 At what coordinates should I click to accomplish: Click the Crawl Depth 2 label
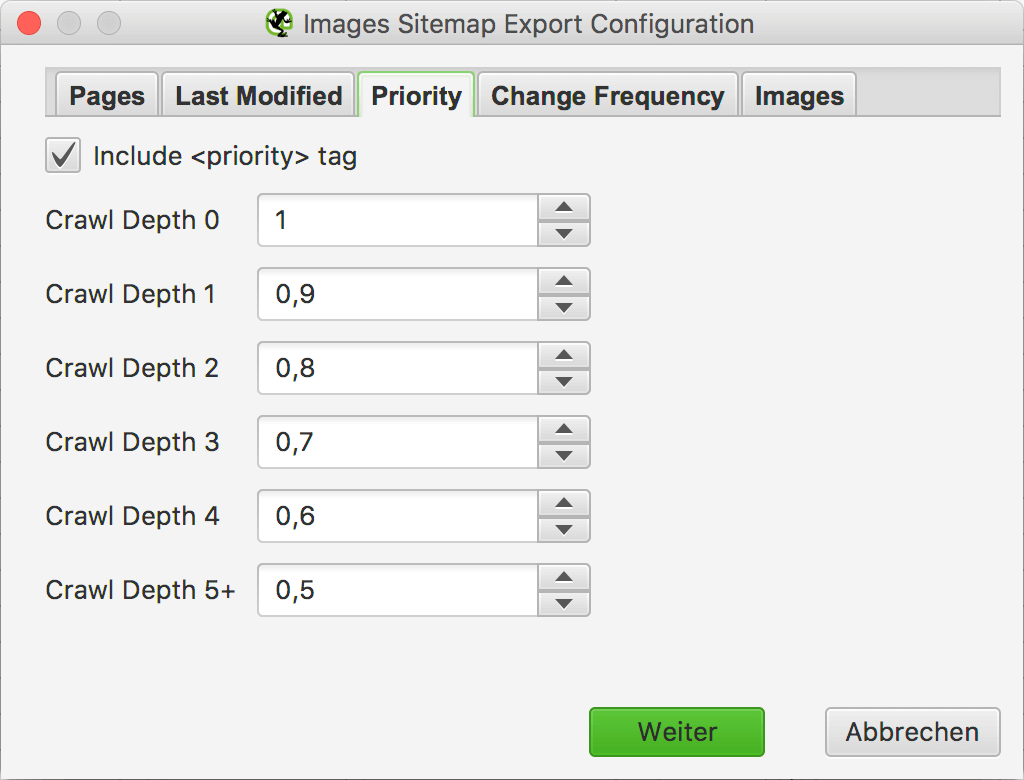(x=132, y=368)
